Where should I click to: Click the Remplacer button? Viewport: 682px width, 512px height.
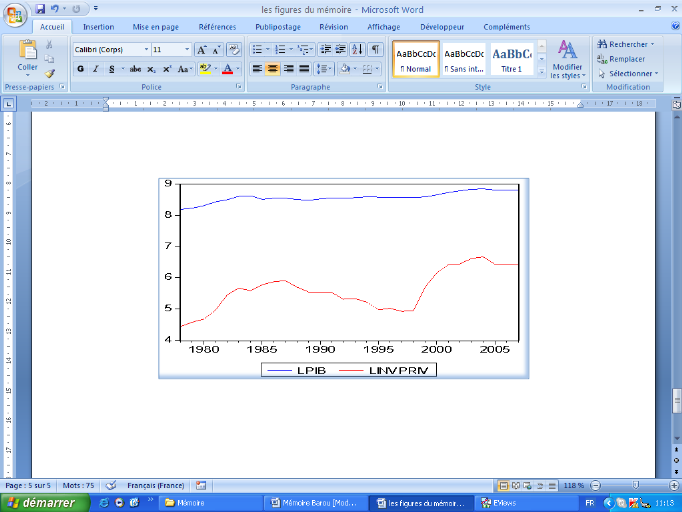point(626,59)
